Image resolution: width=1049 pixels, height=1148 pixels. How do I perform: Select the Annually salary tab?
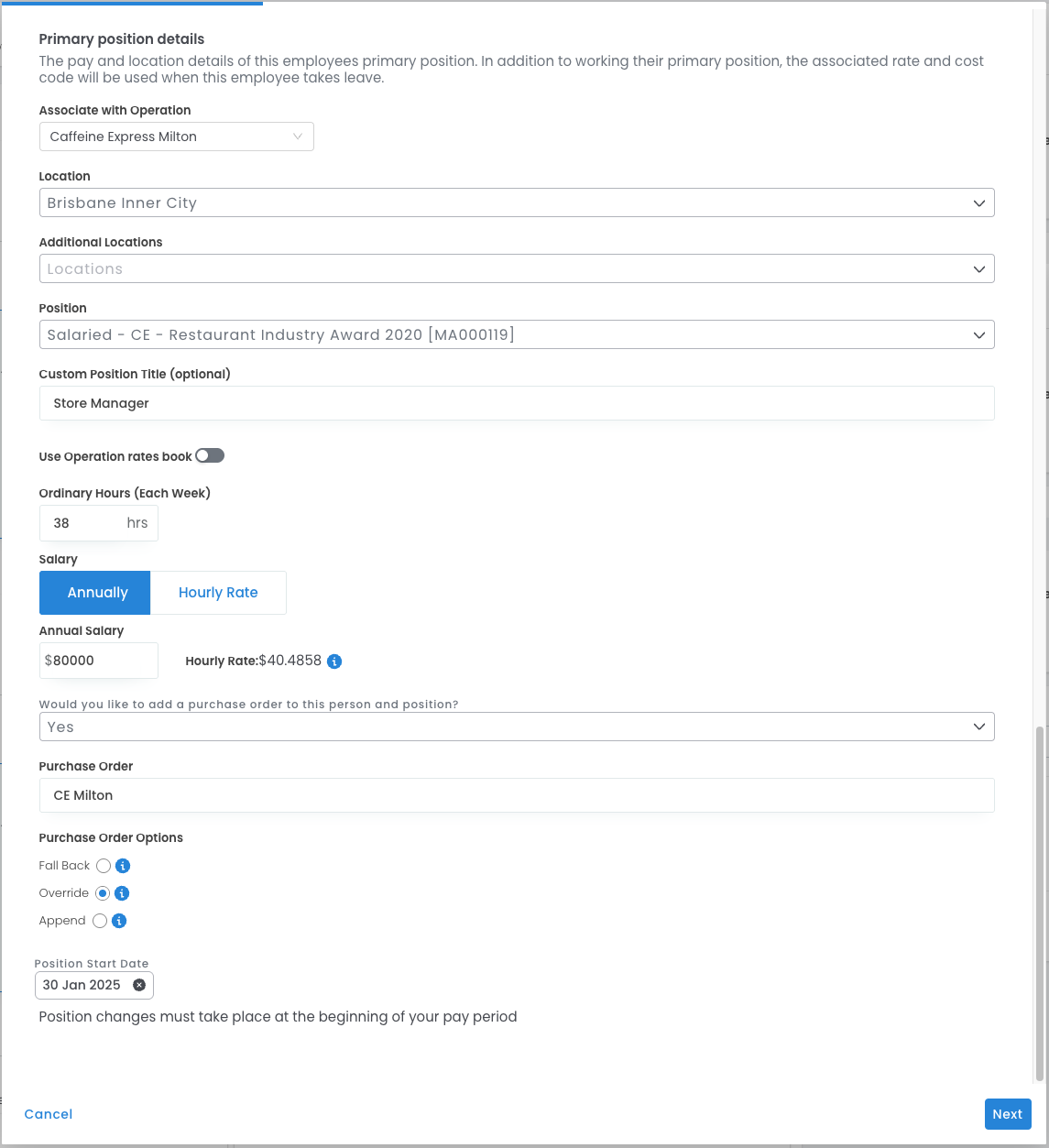click(95, 593)
